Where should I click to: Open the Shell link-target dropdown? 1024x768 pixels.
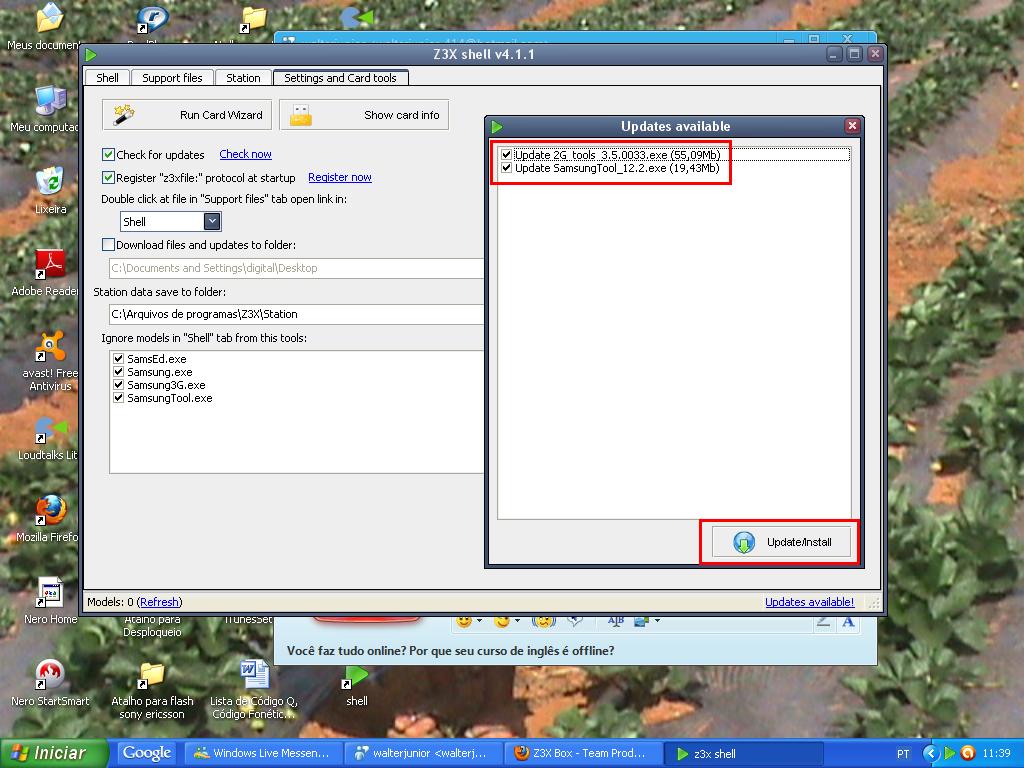click(212, 221)
